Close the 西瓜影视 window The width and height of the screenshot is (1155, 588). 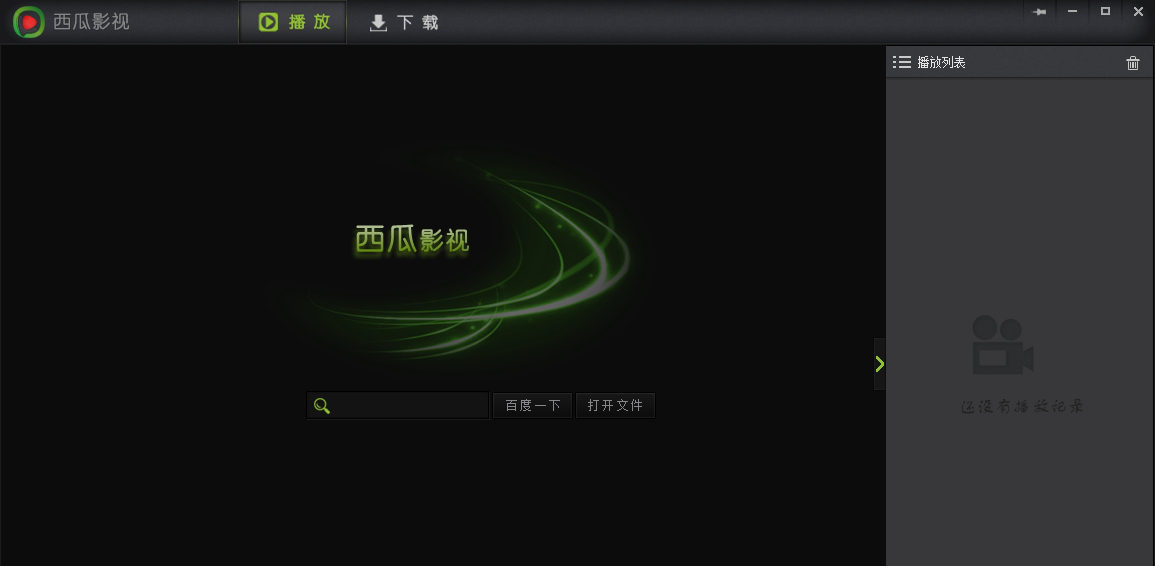(1138, 11)
